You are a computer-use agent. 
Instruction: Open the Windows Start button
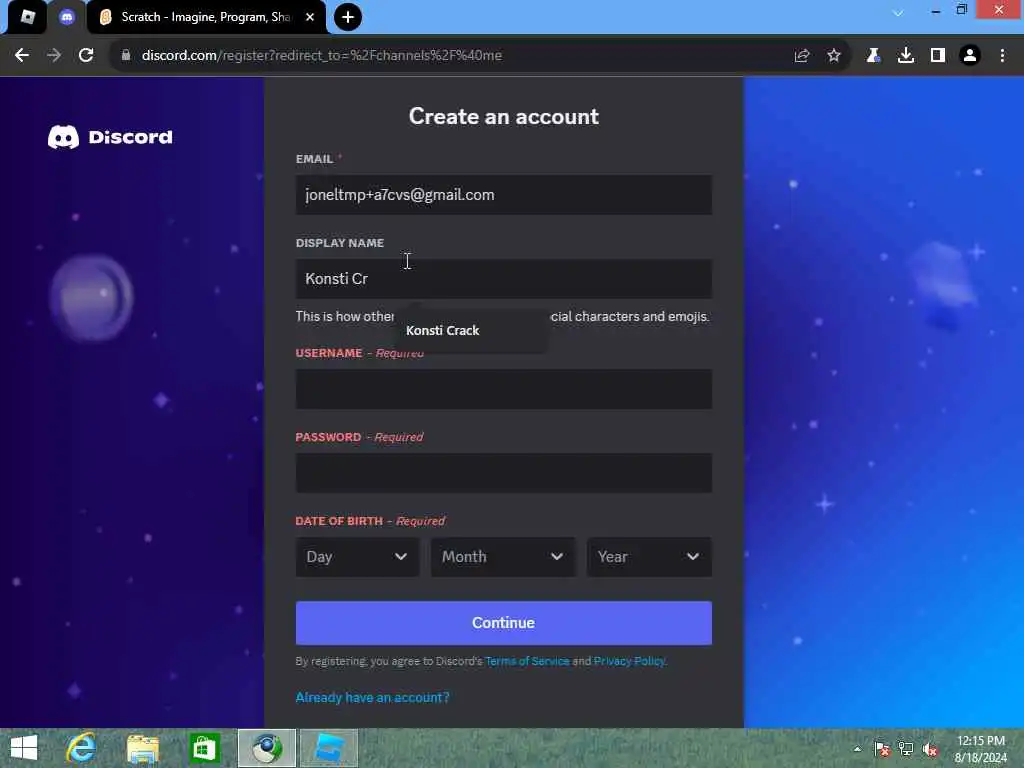click(x=24, y=748)
